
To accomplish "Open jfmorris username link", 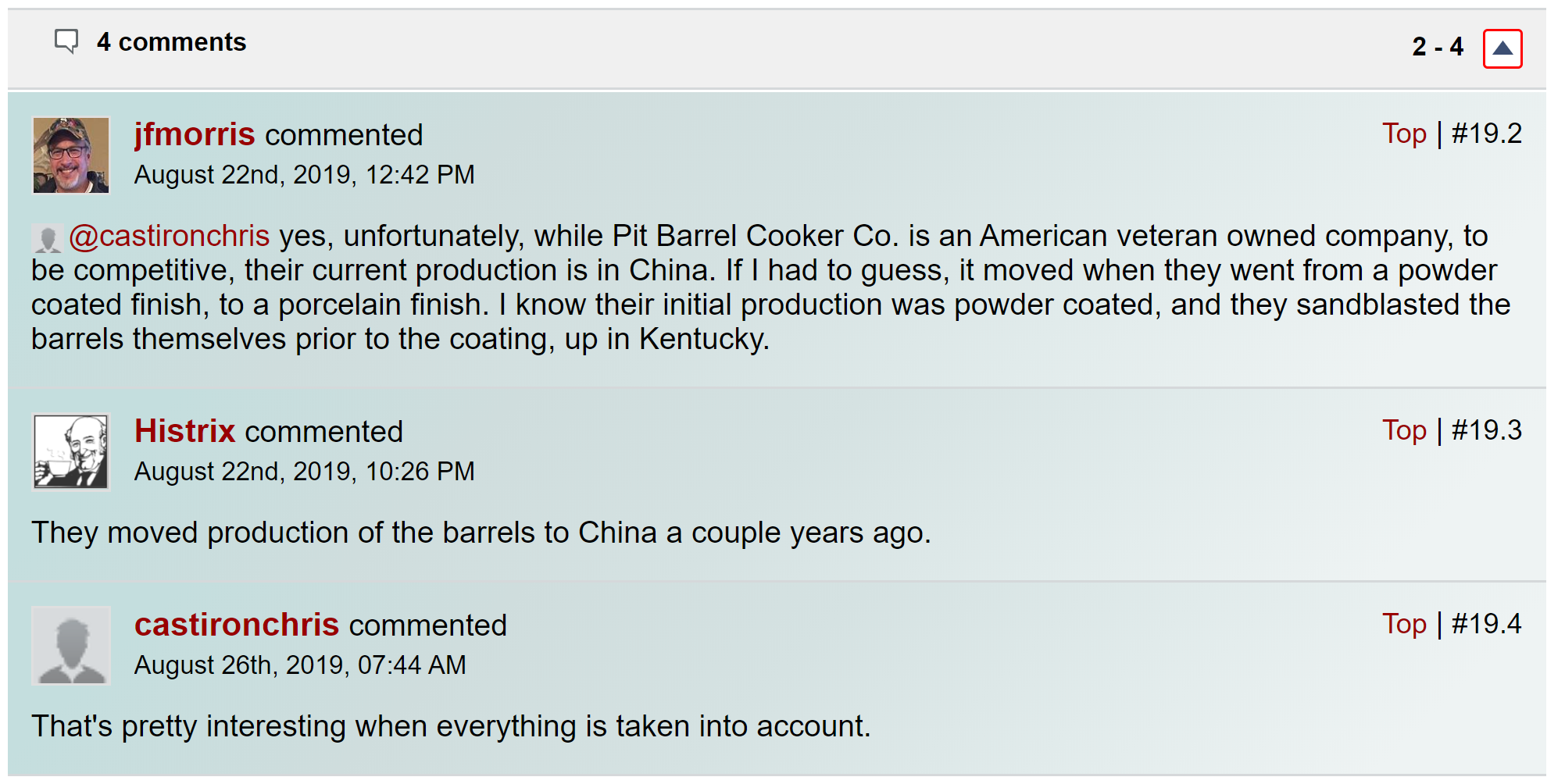I will point(195,135).
